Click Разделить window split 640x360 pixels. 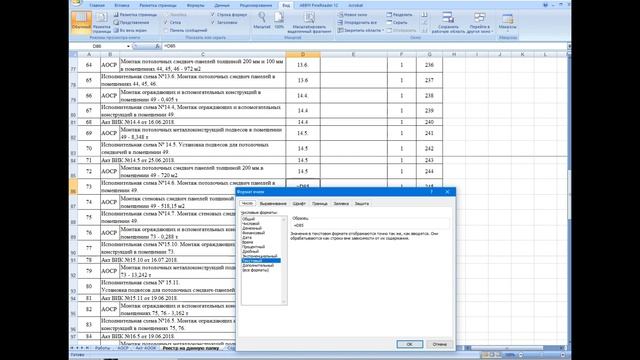click(x=399, y=15)
